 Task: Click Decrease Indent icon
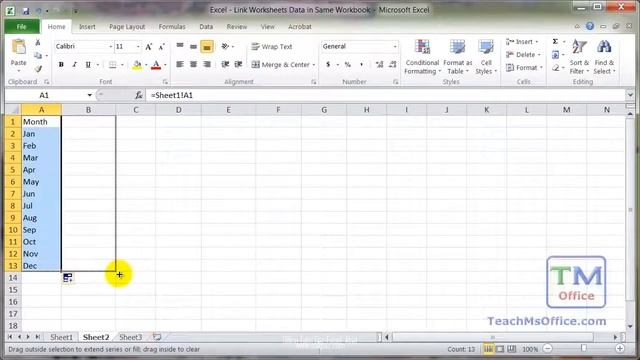pos(225,64)
